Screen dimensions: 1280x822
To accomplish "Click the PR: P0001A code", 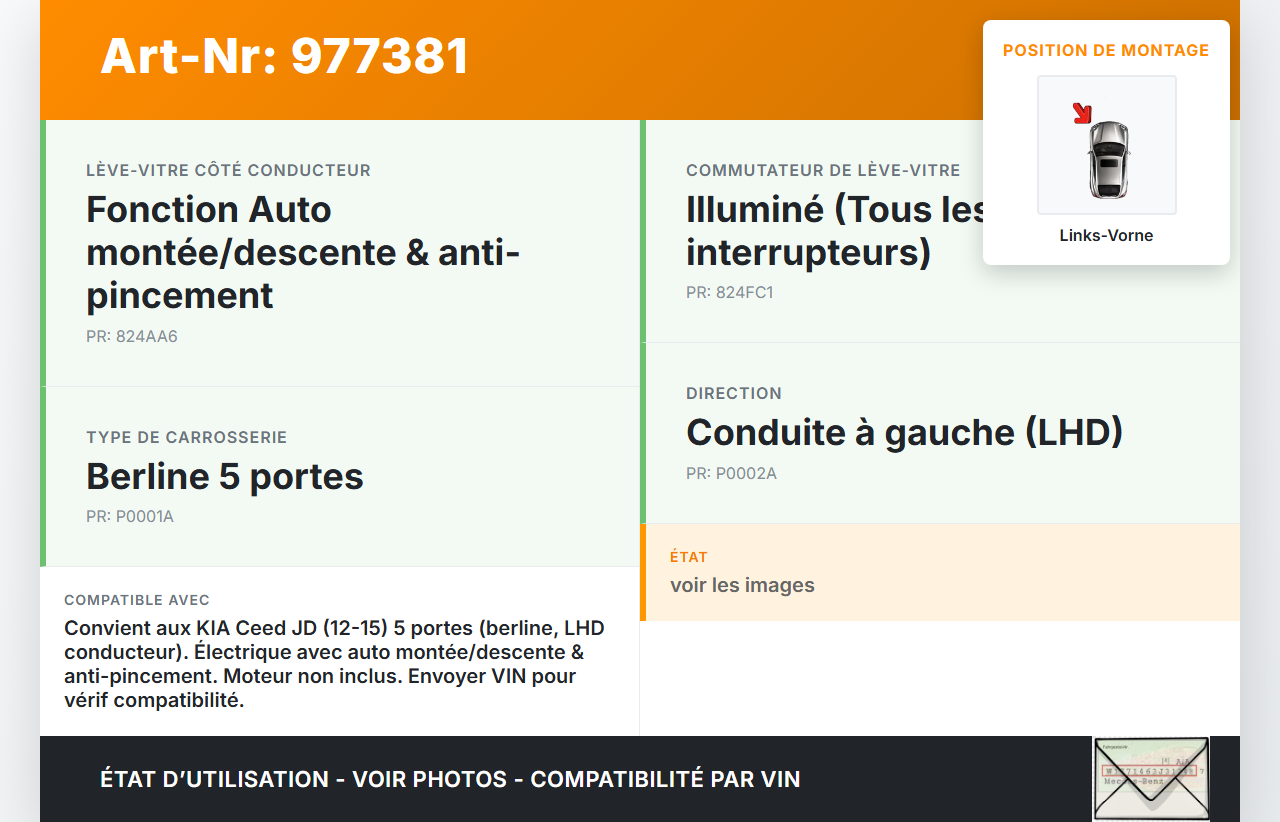I will click(130, 517).
